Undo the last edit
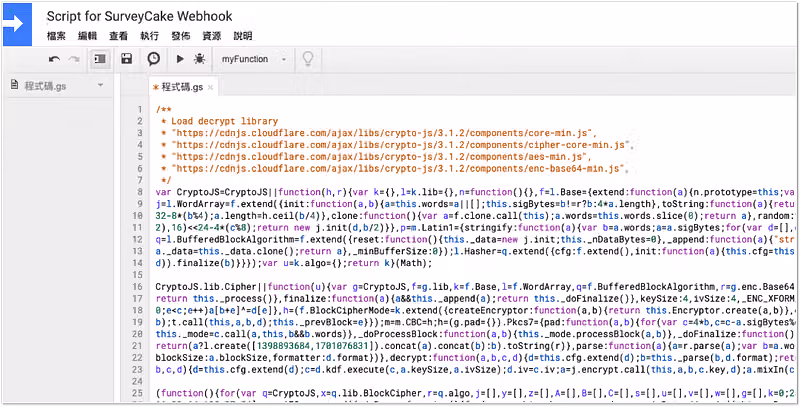 click(54, 59)
